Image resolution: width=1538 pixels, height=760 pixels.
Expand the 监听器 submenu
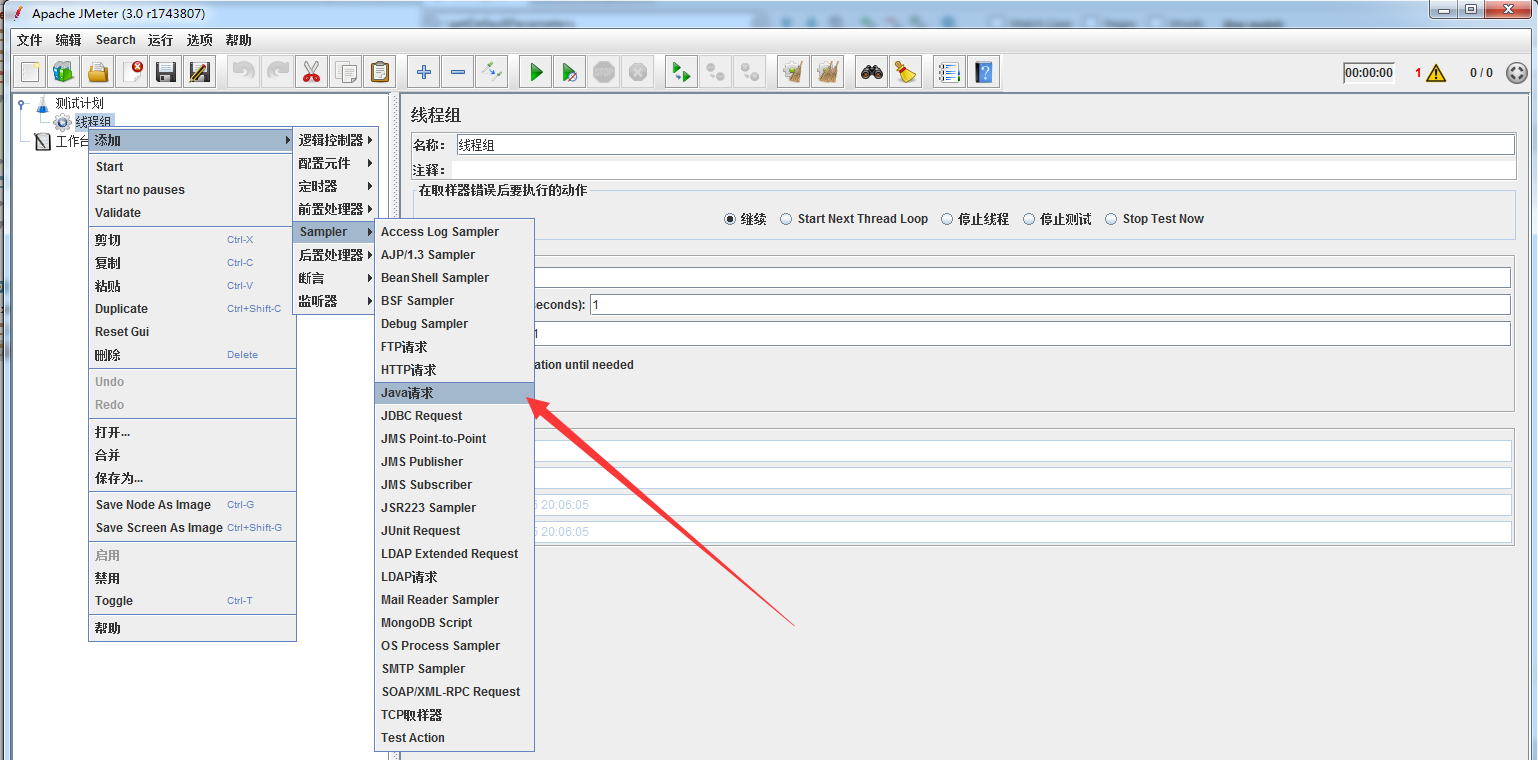335,301
